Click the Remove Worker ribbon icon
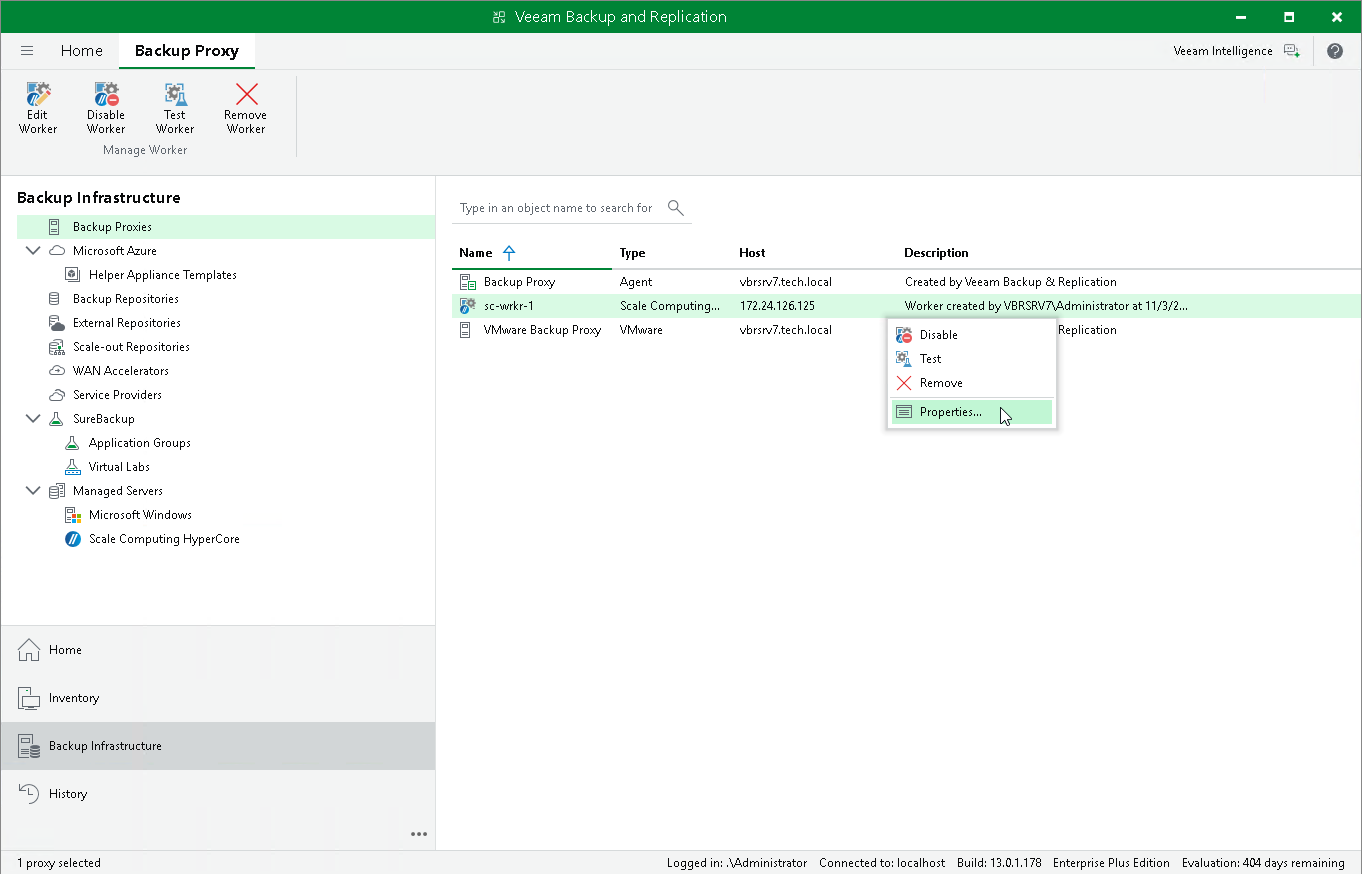This screenshot has height=874, width=1362. pos(246,94)
